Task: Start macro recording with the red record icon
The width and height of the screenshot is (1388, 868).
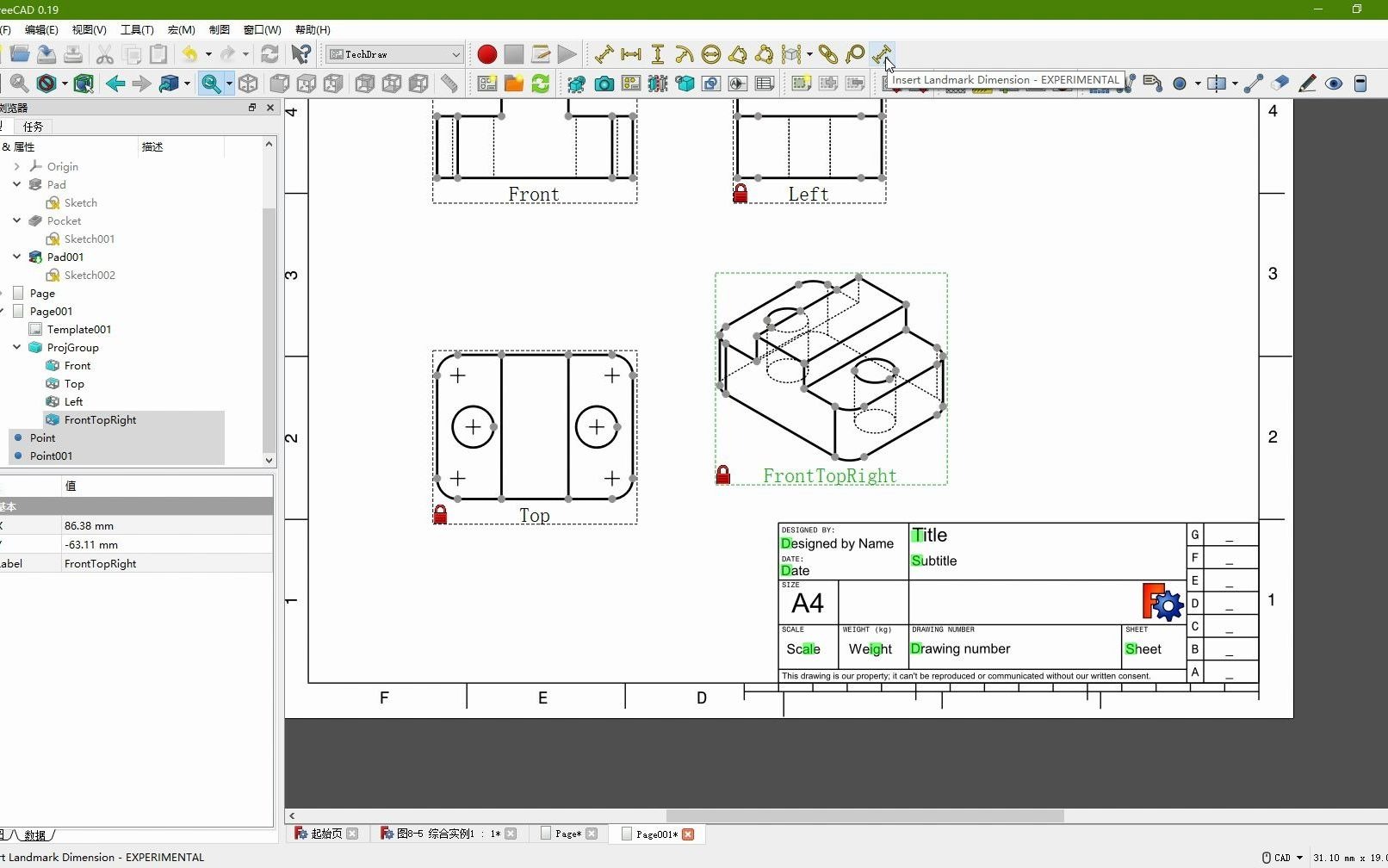Action: 486,54
